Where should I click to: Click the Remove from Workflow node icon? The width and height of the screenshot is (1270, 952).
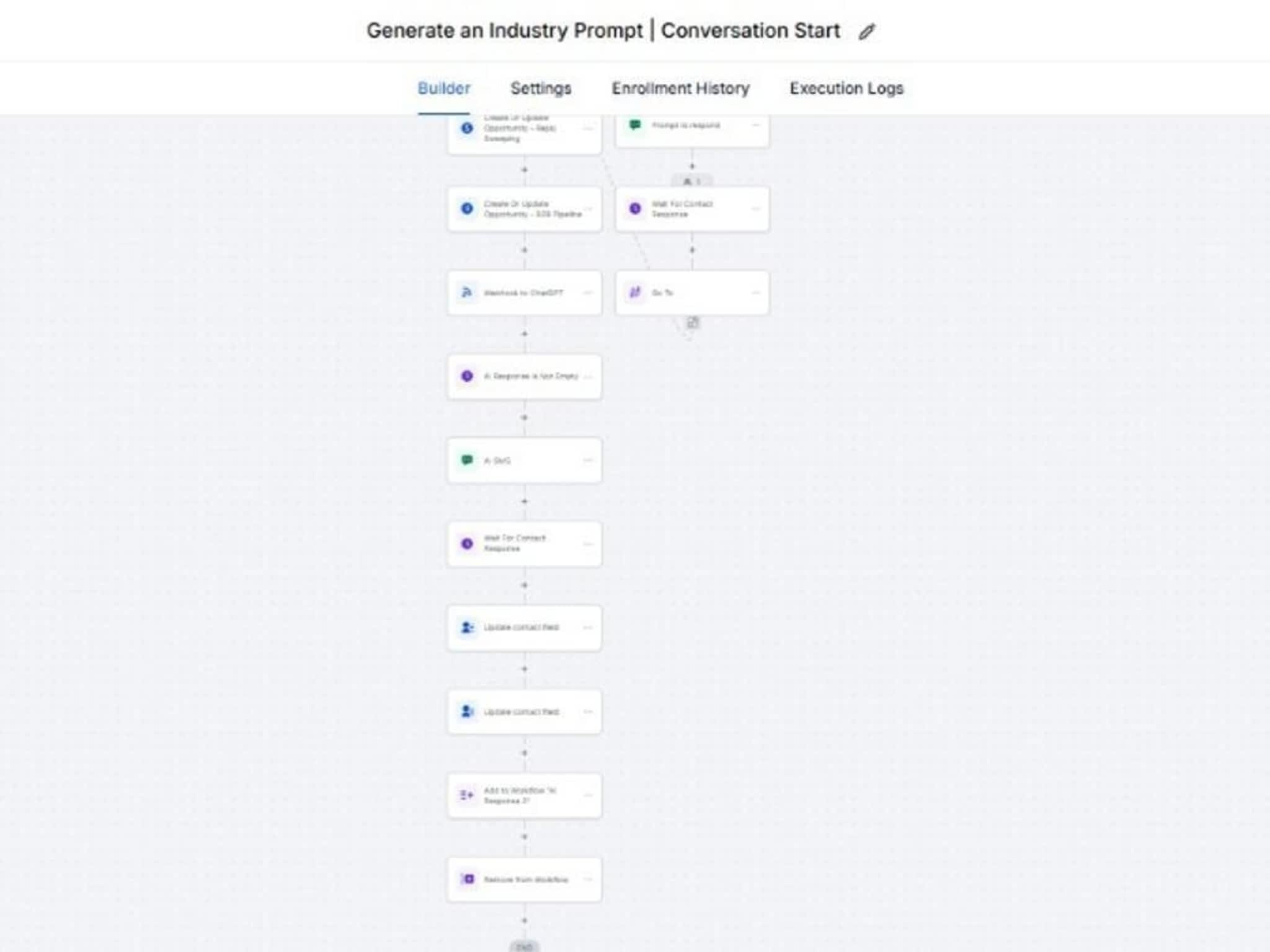(468, 879)
